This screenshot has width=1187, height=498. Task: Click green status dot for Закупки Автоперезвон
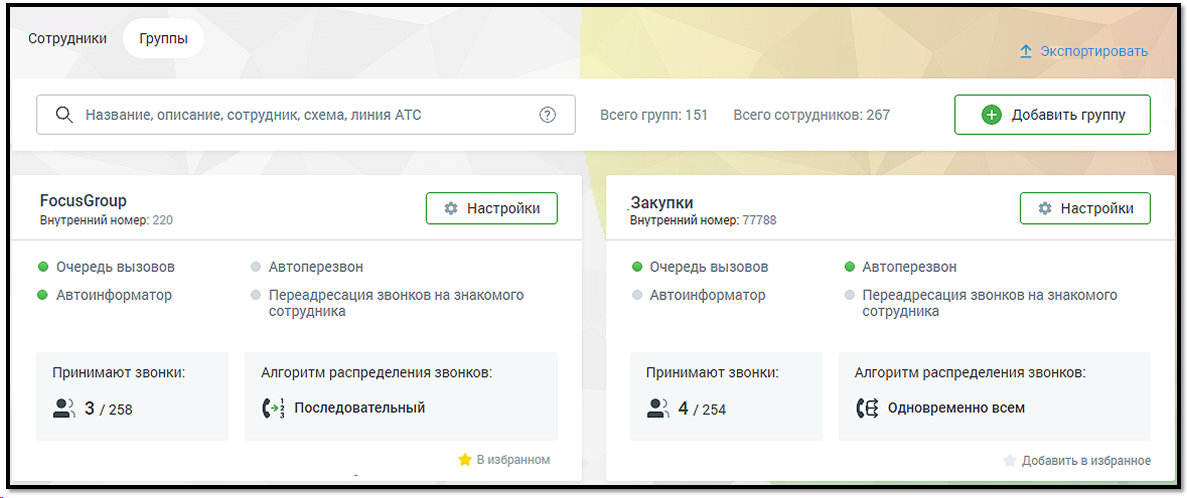pyautogui.click(x=849, y=266)
